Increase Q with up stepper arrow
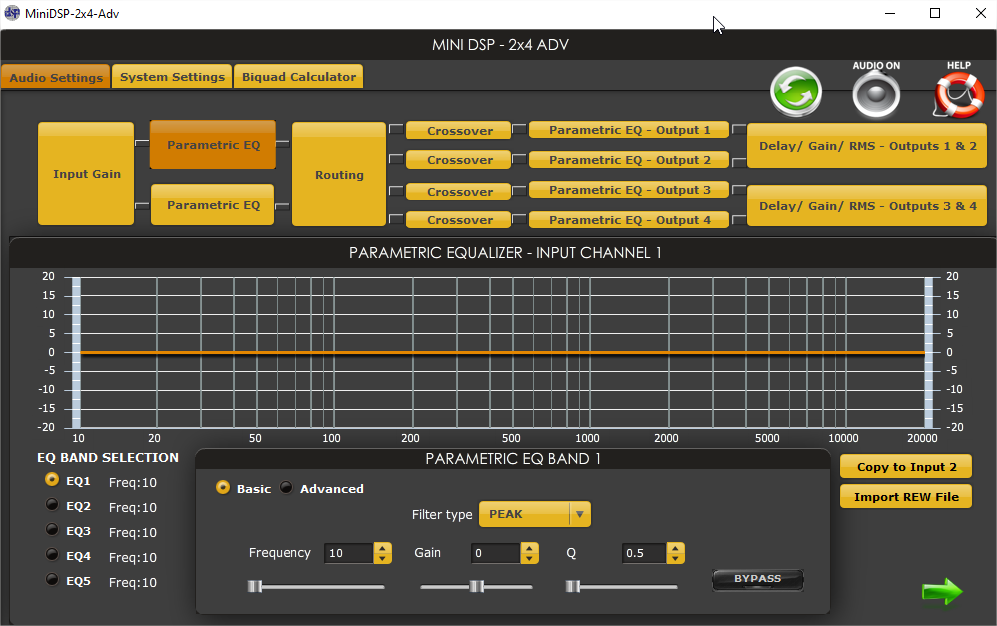 (x=675, y=548)
